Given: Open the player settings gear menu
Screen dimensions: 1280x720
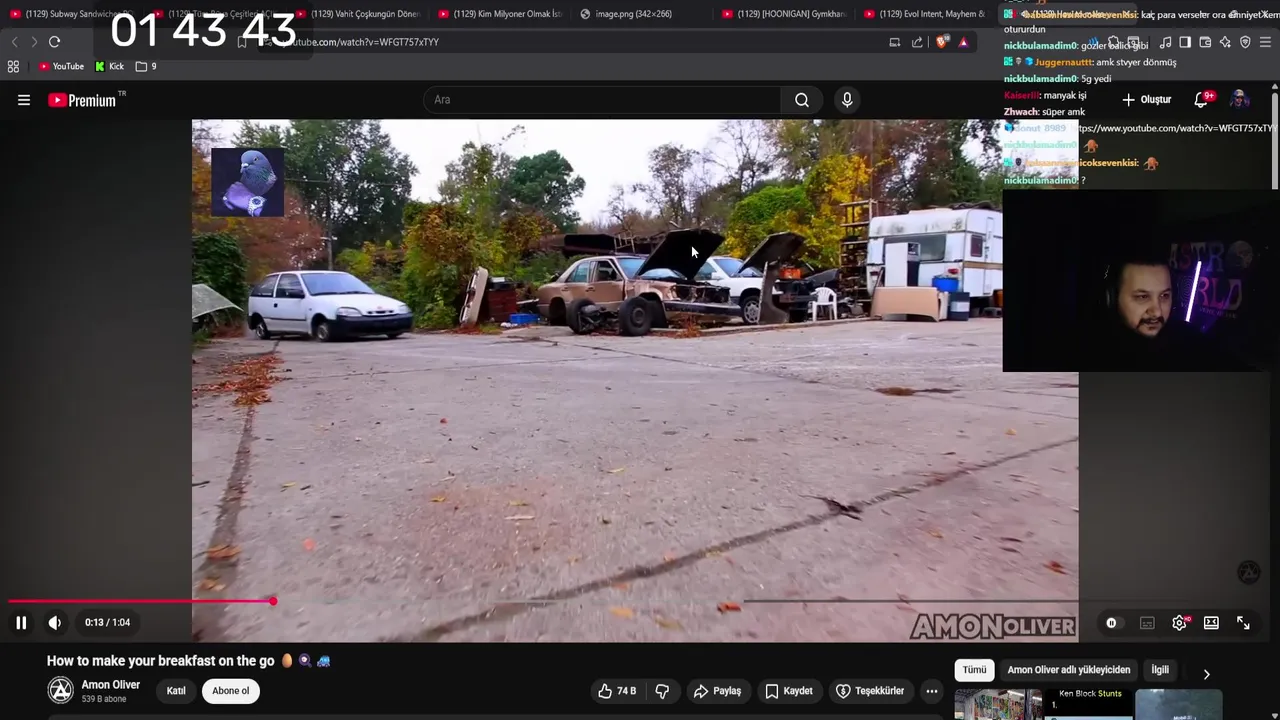Looking at the screenshot, I should [x=1180, y=623].
